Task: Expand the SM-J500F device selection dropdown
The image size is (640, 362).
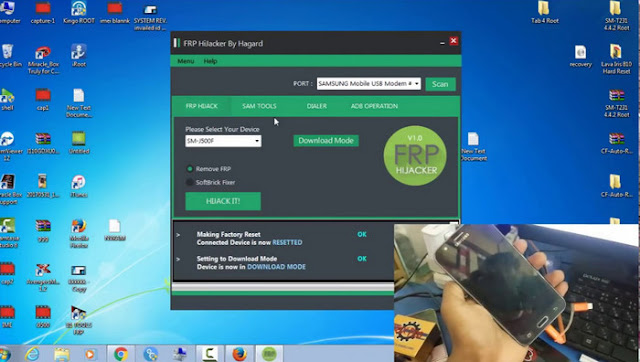Action: [223, 141]
